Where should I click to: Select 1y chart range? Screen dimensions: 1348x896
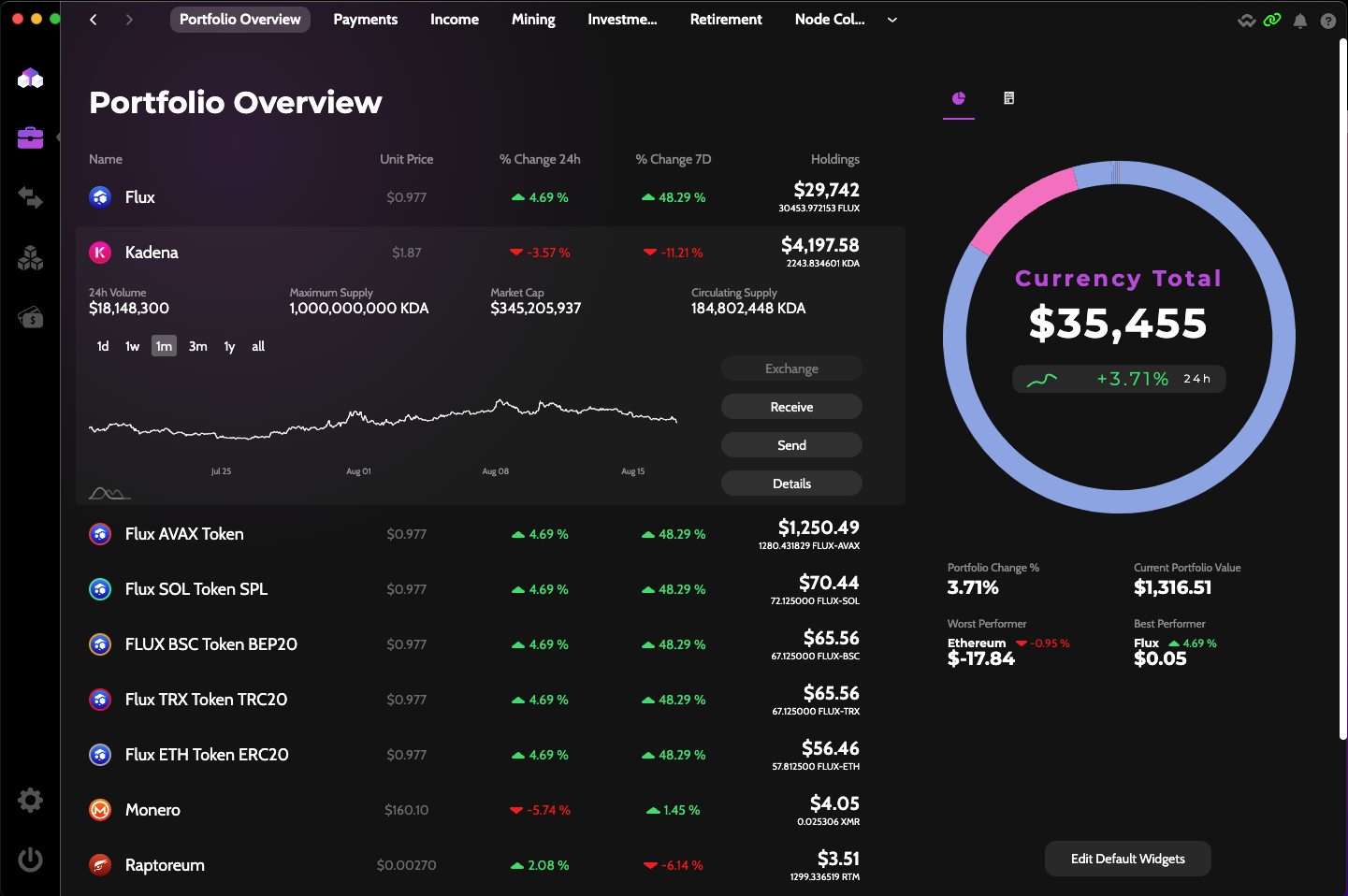pos(229,346)
